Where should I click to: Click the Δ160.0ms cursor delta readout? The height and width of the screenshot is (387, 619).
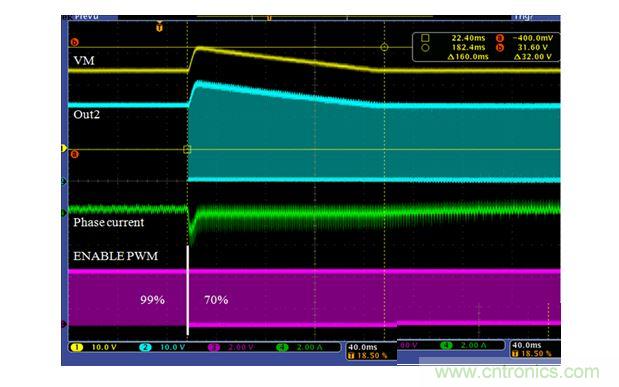click(468, 56)
